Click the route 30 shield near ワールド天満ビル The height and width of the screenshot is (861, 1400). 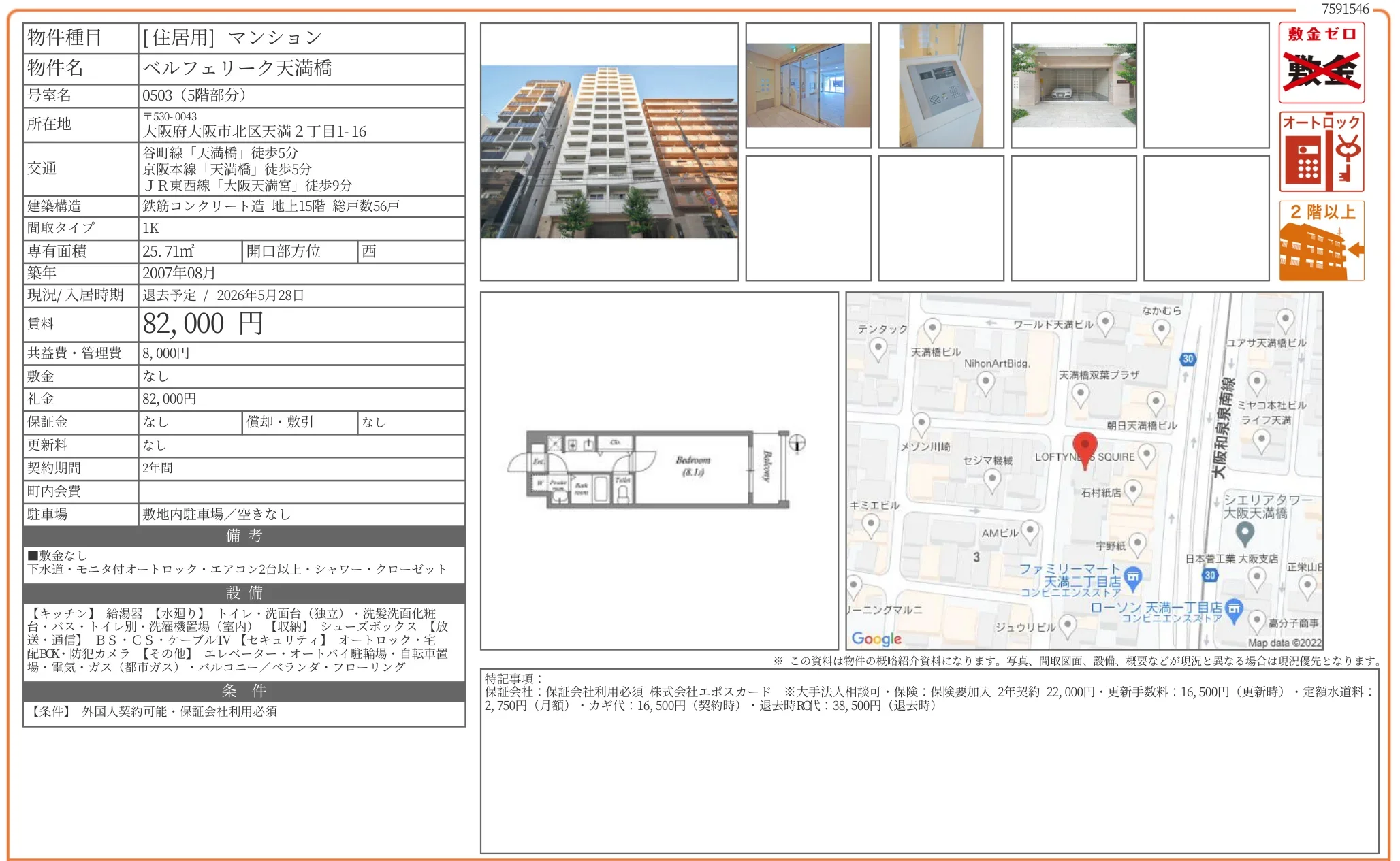click(x=1188, y=359)
